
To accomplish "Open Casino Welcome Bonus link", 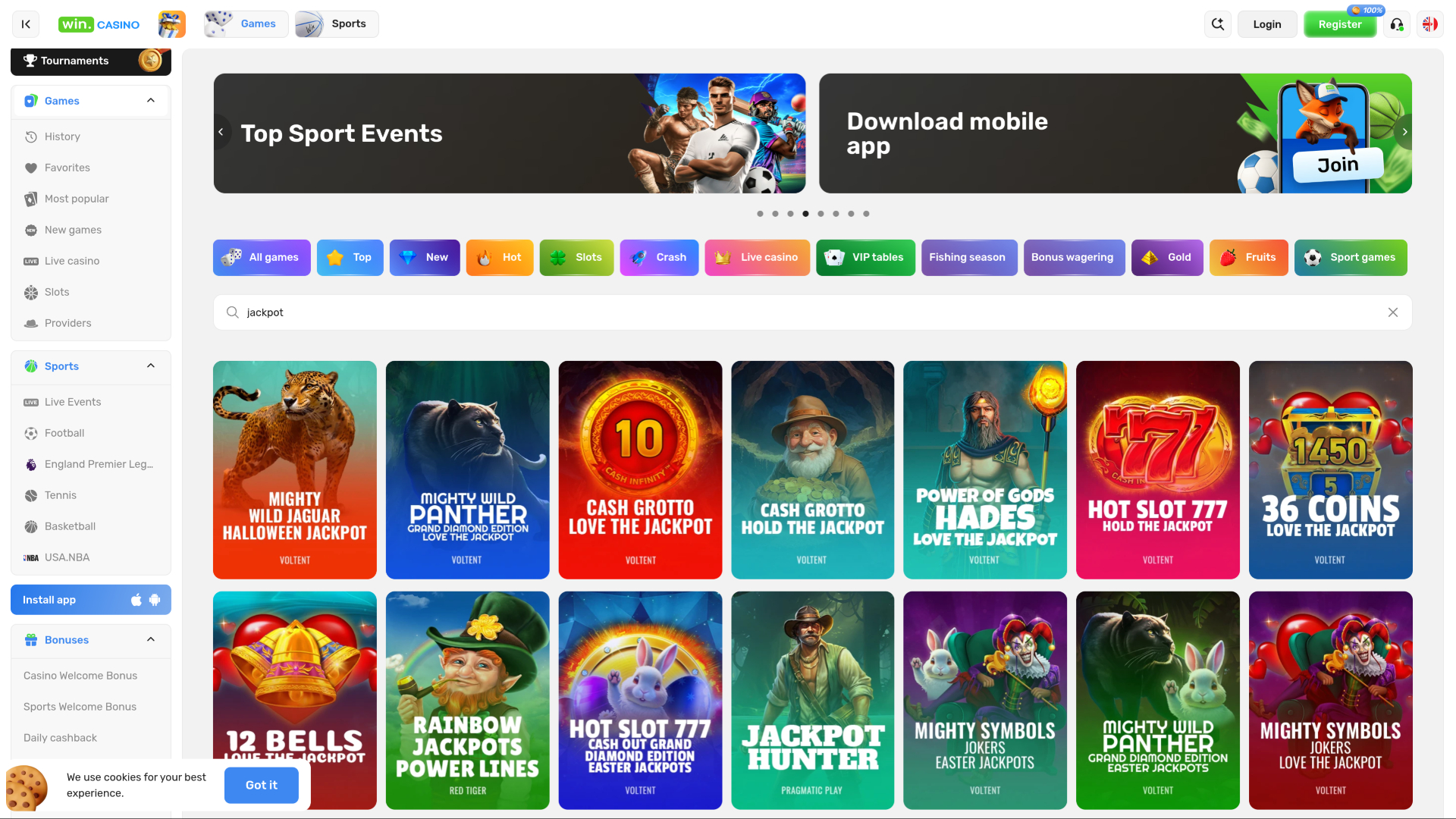I will click(80, 676).
